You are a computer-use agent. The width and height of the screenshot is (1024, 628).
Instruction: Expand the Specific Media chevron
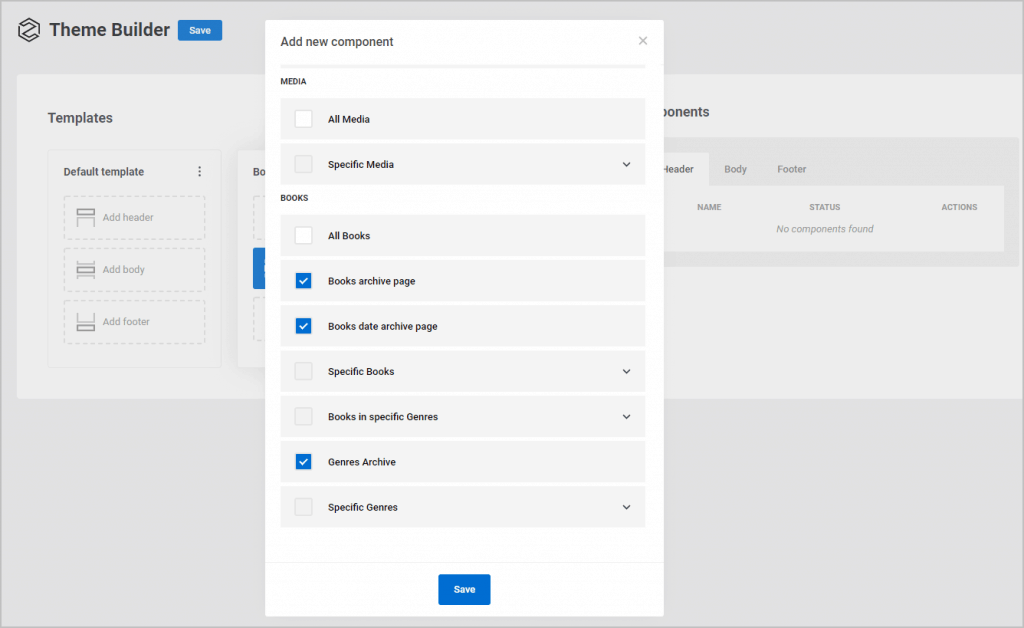(x=627, y=164)
